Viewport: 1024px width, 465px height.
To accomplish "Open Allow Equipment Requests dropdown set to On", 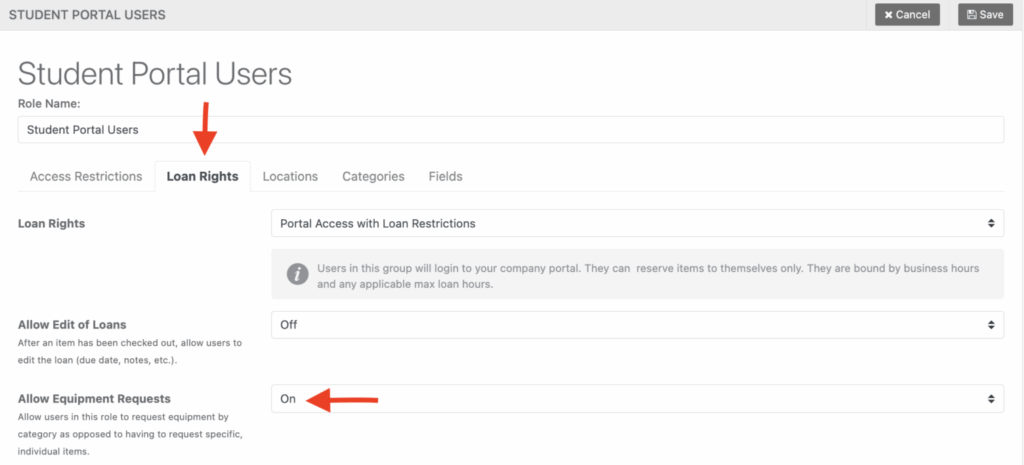I will tap(637, 398).
